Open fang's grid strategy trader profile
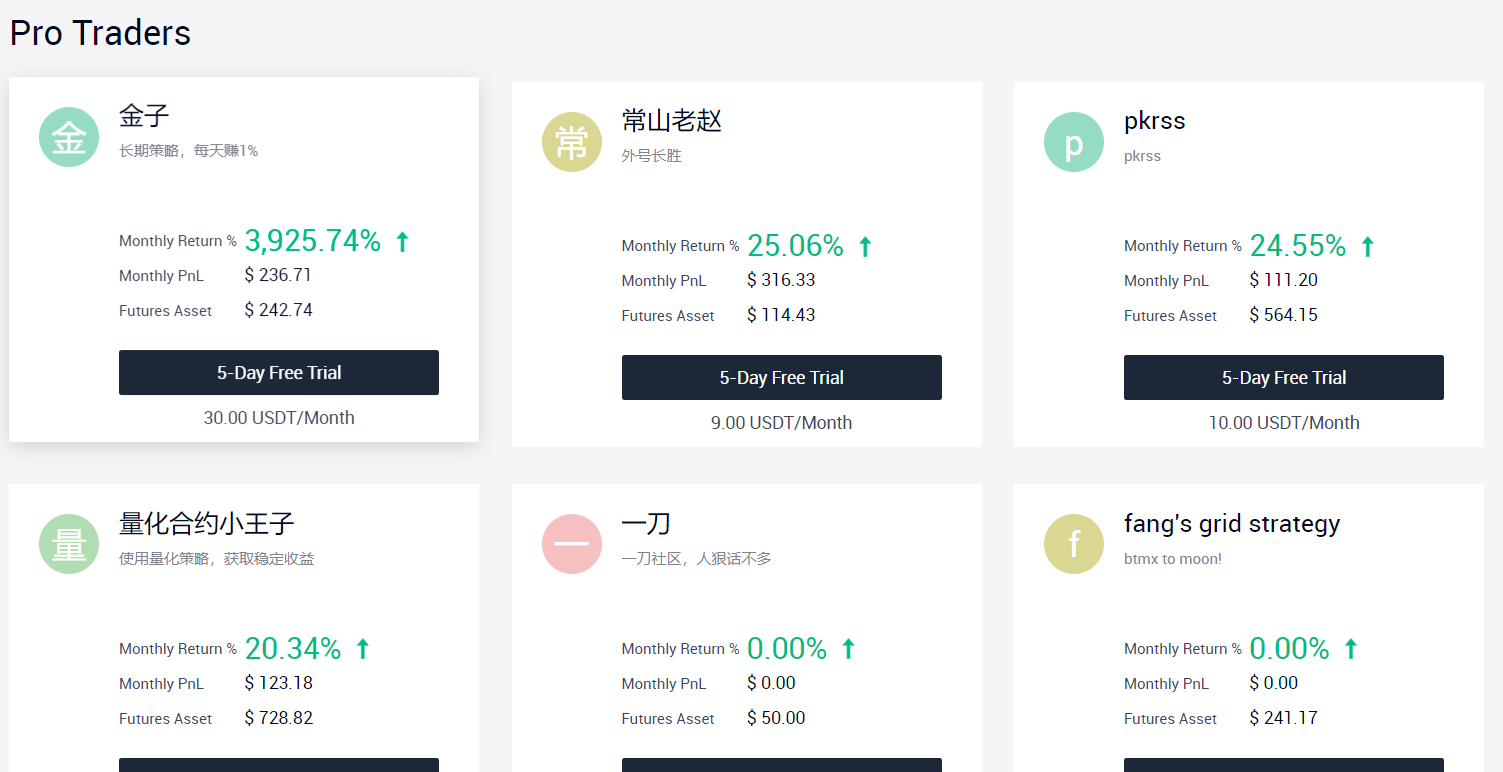Screen dimensions: 1503x772 (x=1232, y=523)
